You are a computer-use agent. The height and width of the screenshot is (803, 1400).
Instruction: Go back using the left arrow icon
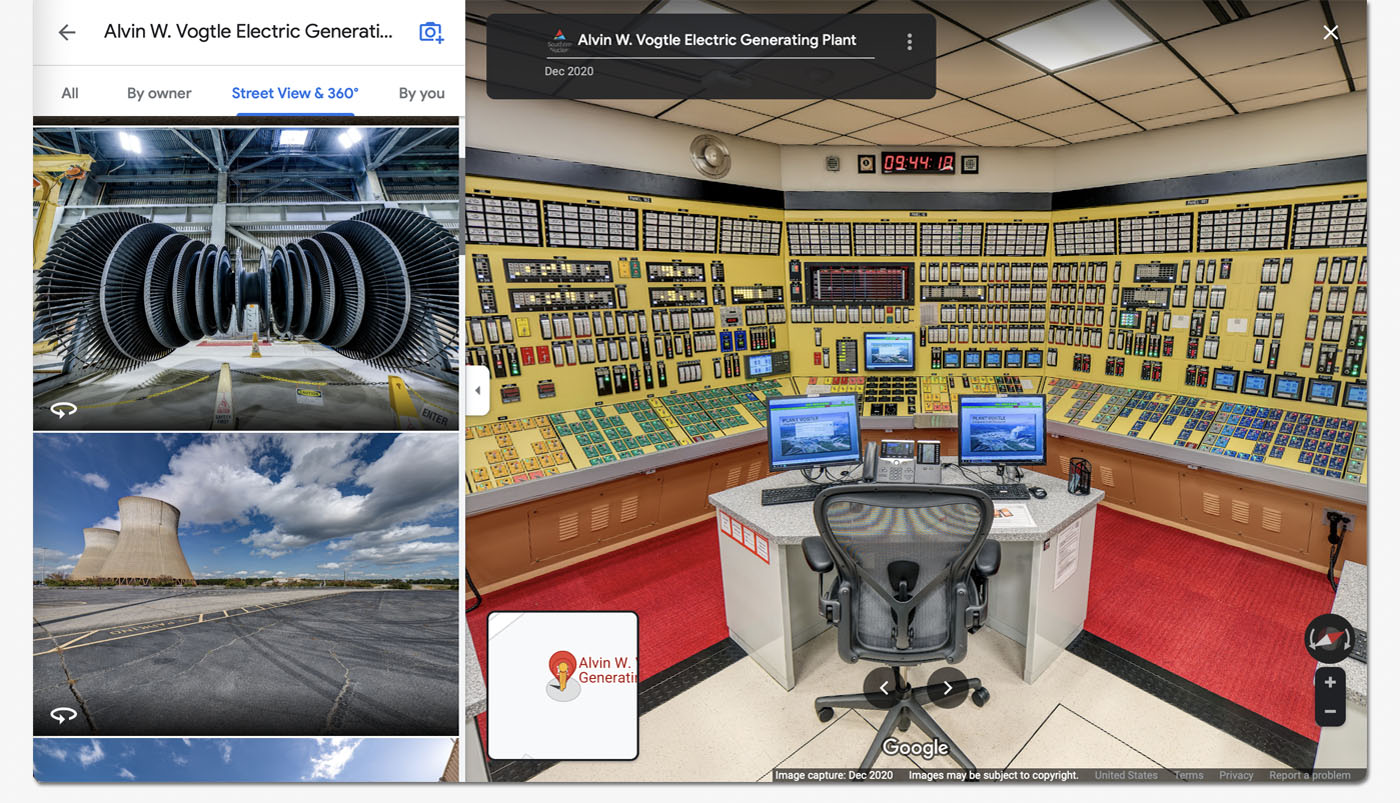[67, 32]
